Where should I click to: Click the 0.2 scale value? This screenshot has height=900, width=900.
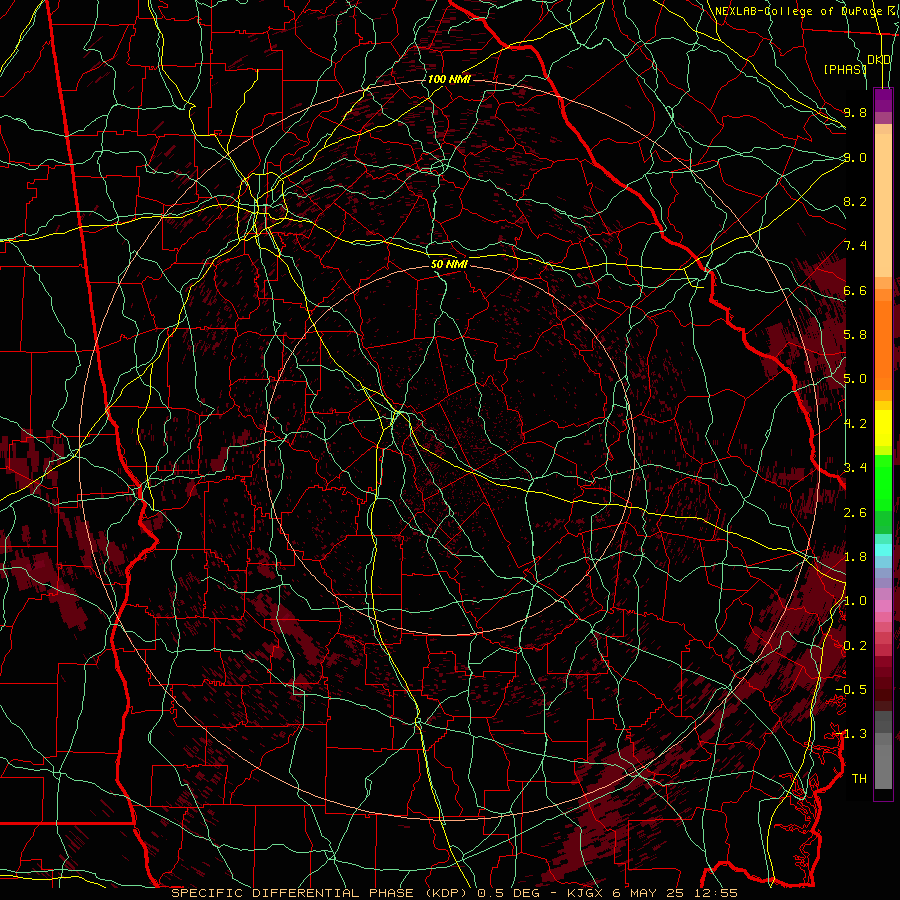(x=855, y=646)
